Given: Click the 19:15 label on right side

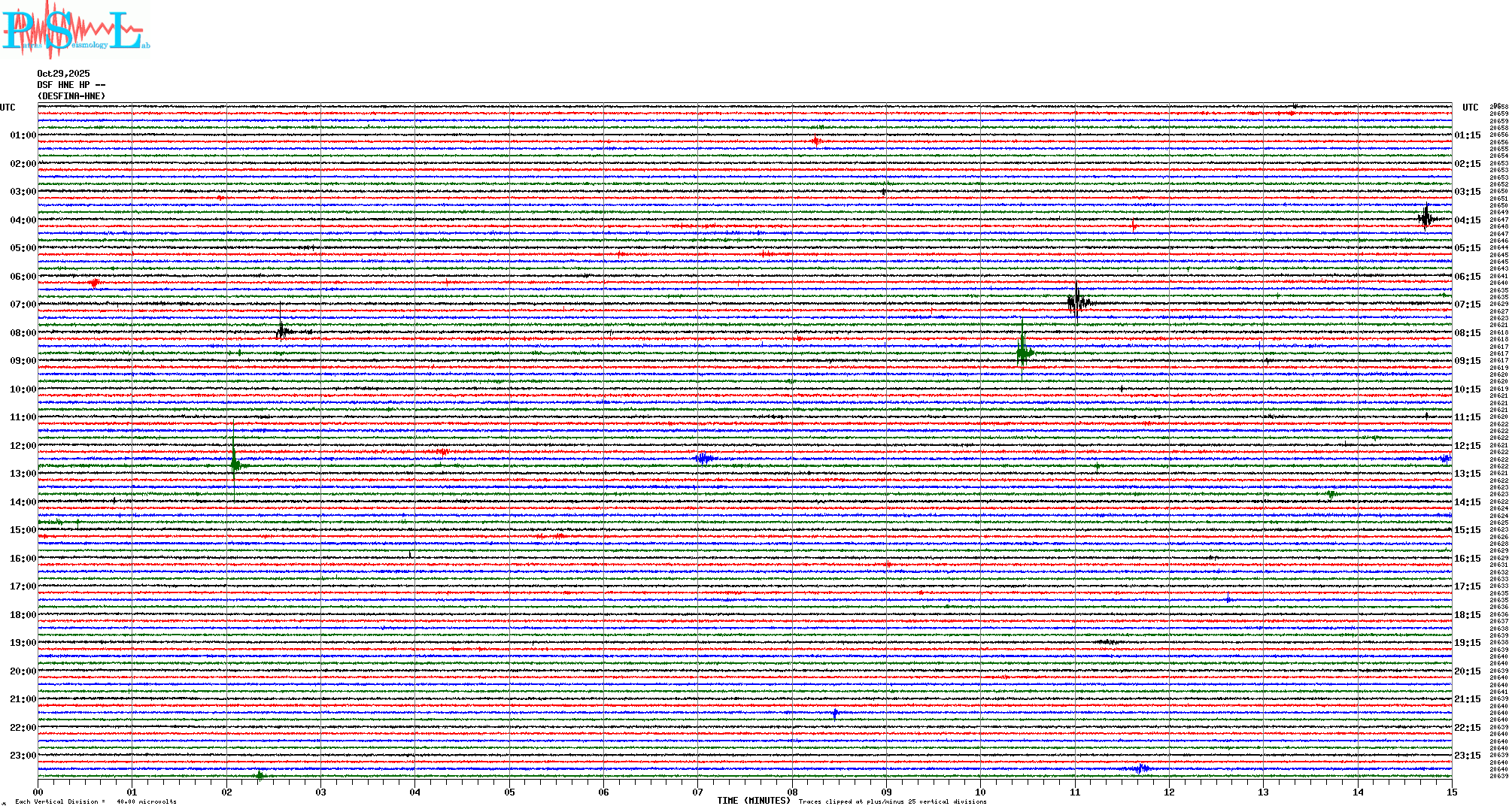Looking at the screenshot, I should click(x=1467, y=643).
